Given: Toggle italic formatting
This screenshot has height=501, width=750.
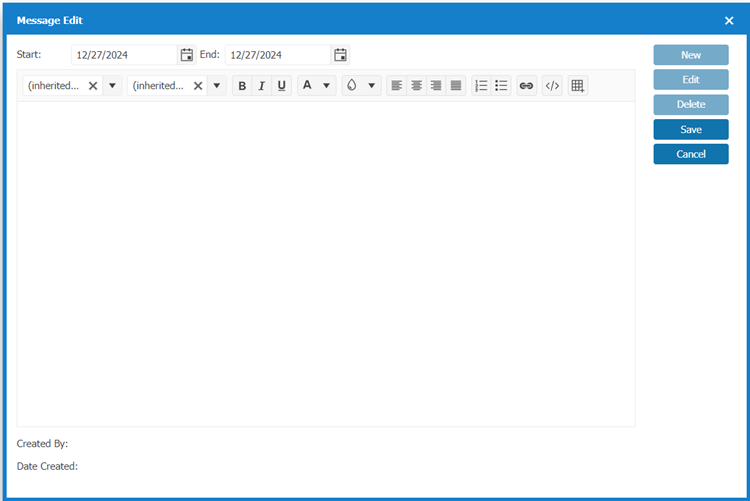Looking at the screenshot, I should coord(262,86).
